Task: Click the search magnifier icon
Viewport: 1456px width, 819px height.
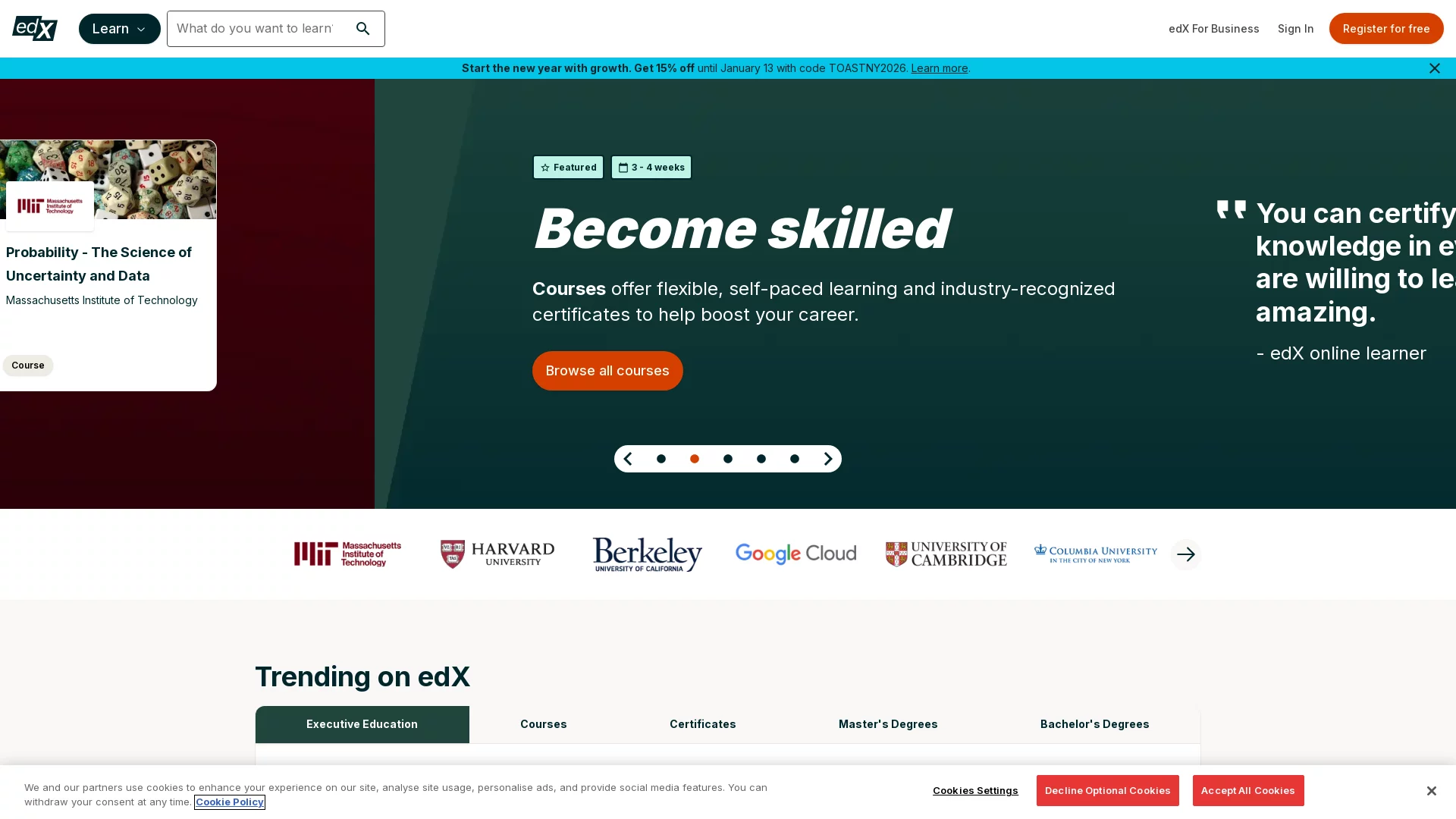Action: (363, 28)
